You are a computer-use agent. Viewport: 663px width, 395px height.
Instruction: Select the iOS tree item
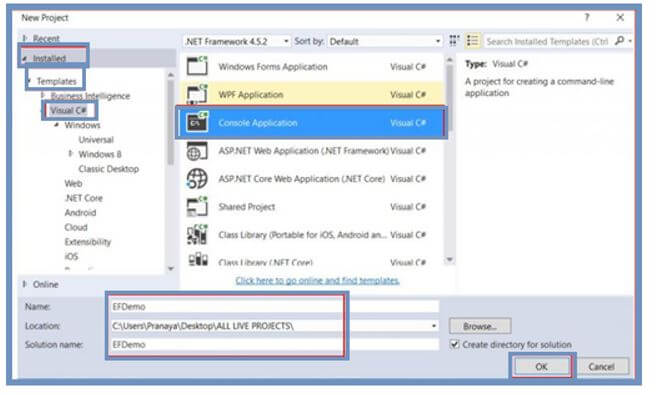71,256
